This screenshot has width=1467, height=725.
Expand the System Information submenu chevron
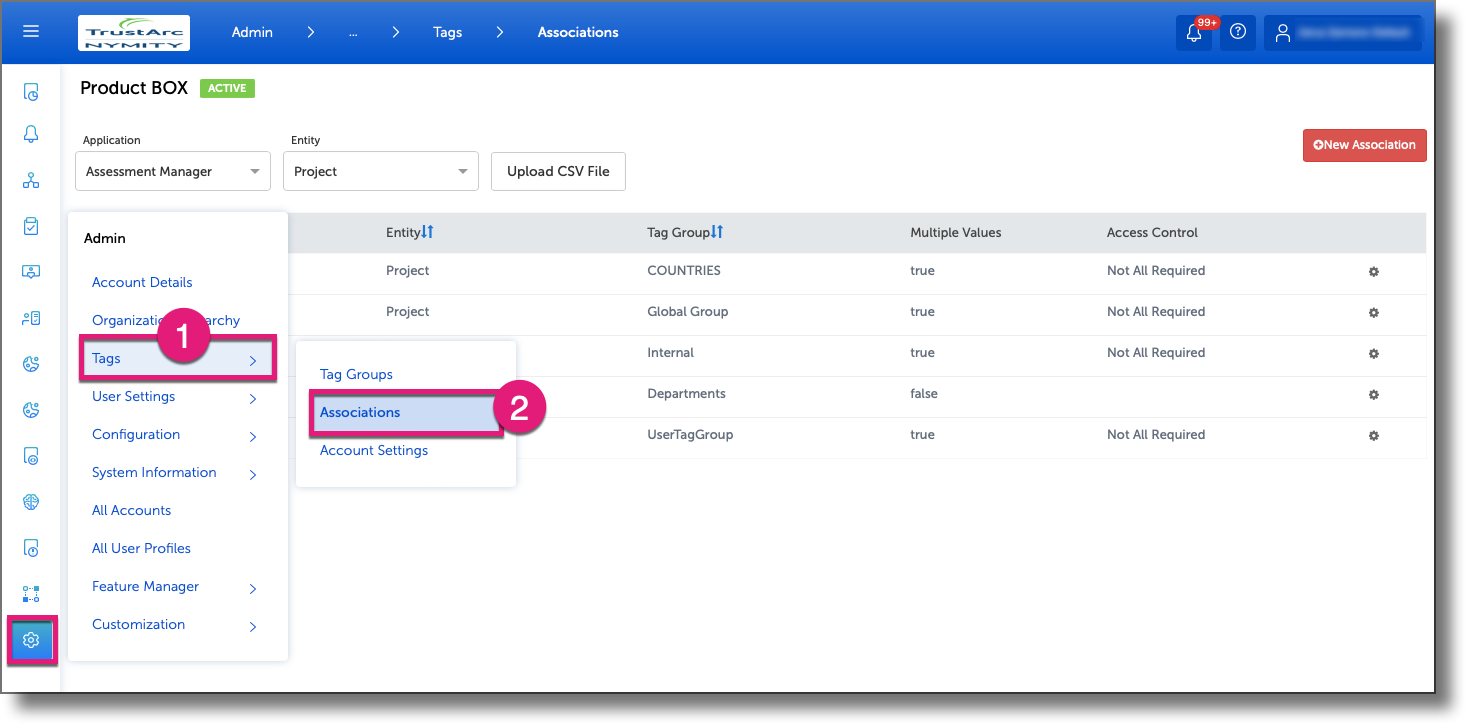(x=253, y=475)
